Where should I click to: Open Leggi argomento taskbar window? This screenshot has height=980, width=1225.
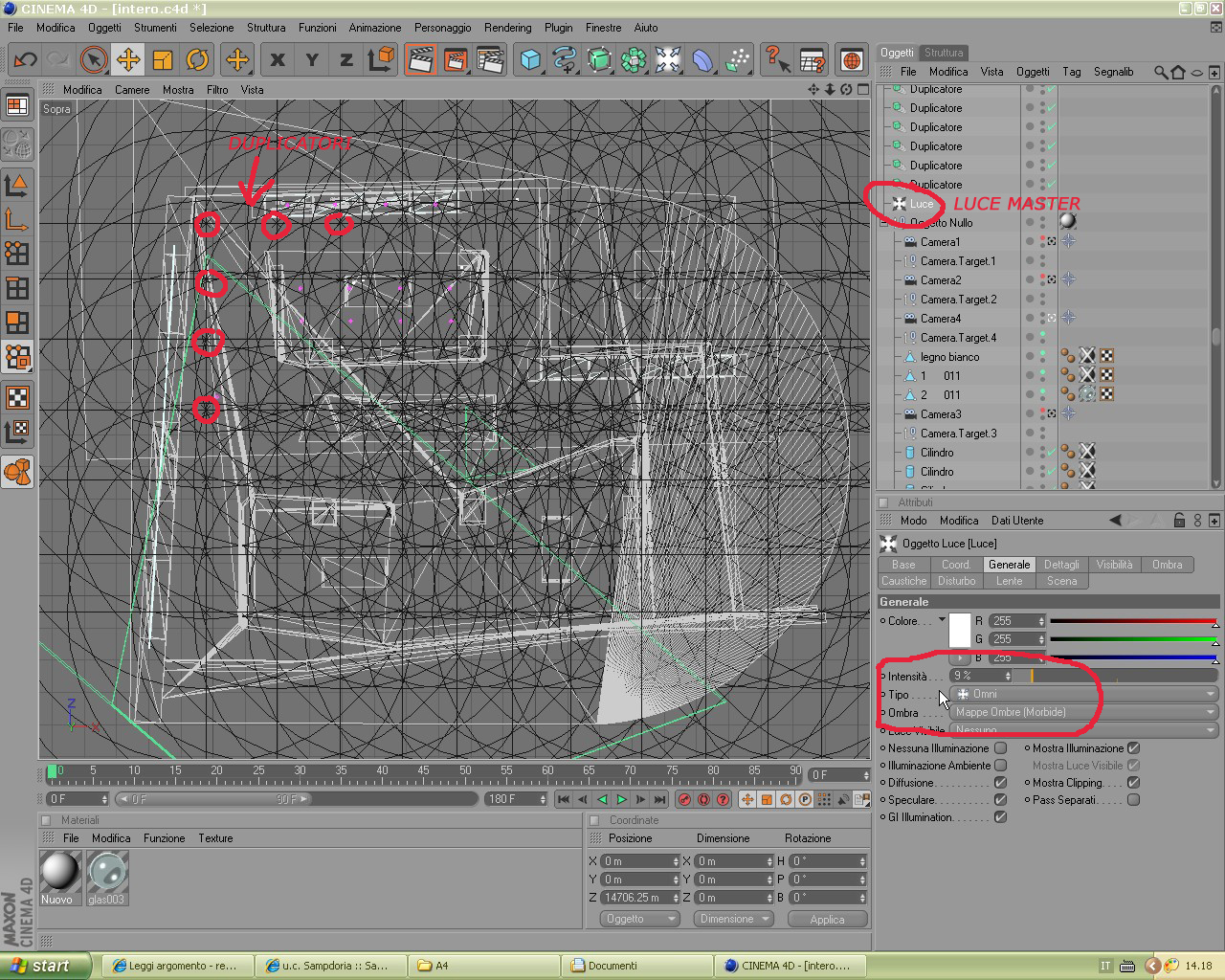180,966
